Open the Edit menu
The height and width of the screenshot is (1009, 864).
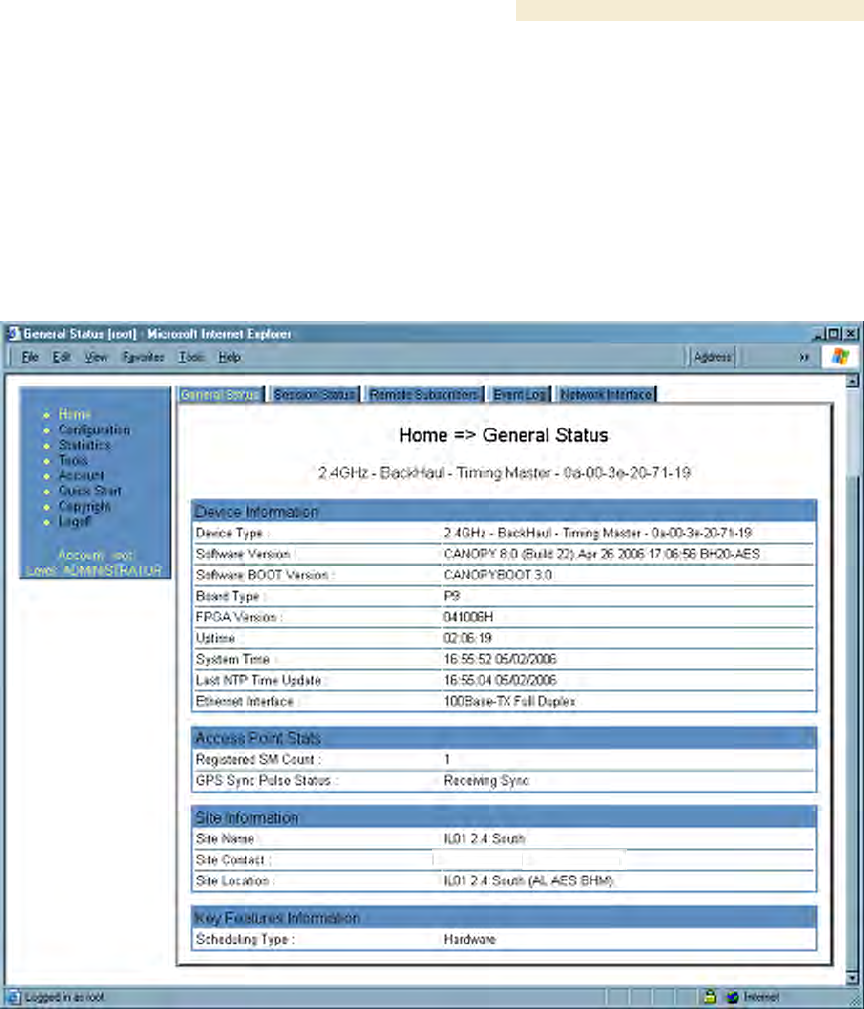(x=61, y=357)
